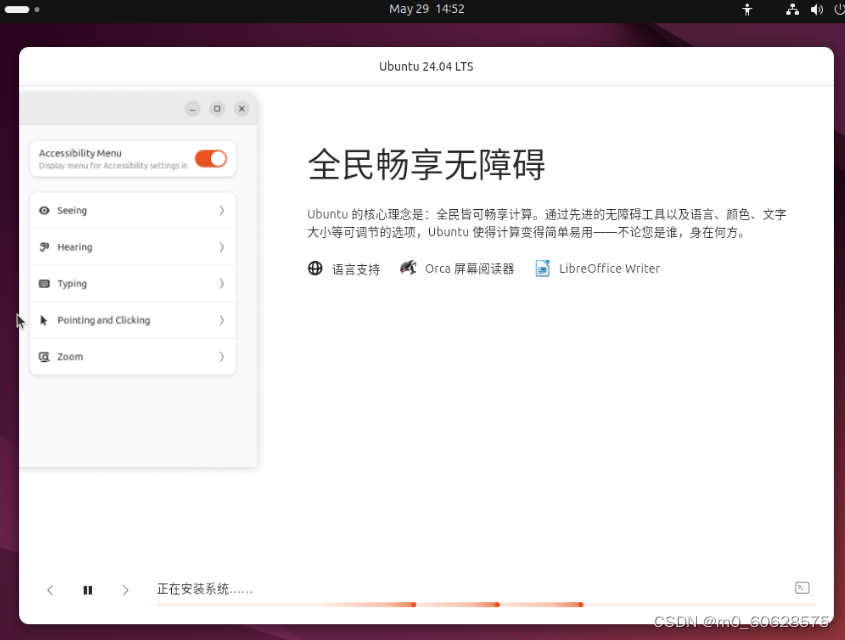
Task: Open the Hearing settings row
Action: pos(133,247)
